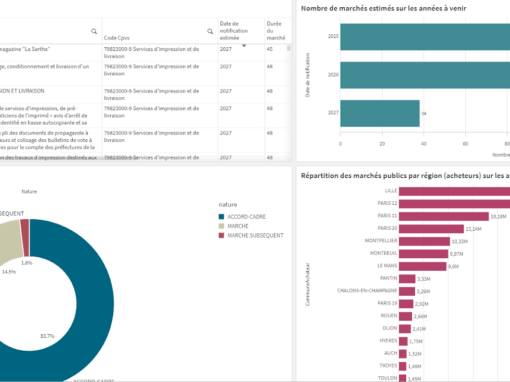Click the CHALONS-EN-CHAMPAGNE axis label
This screenshot has height=382, width=510.
367,291
